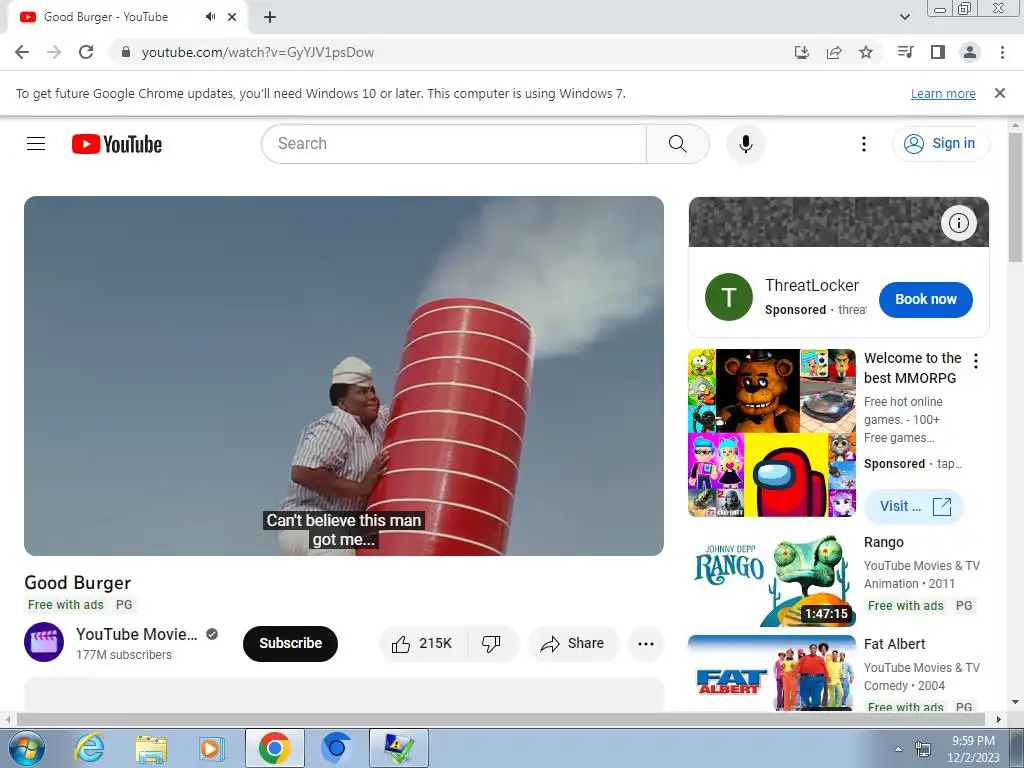This screenshot has width=1024, height=768.
Task: Share this page from the address bar
Action: [x=834, y=52]
